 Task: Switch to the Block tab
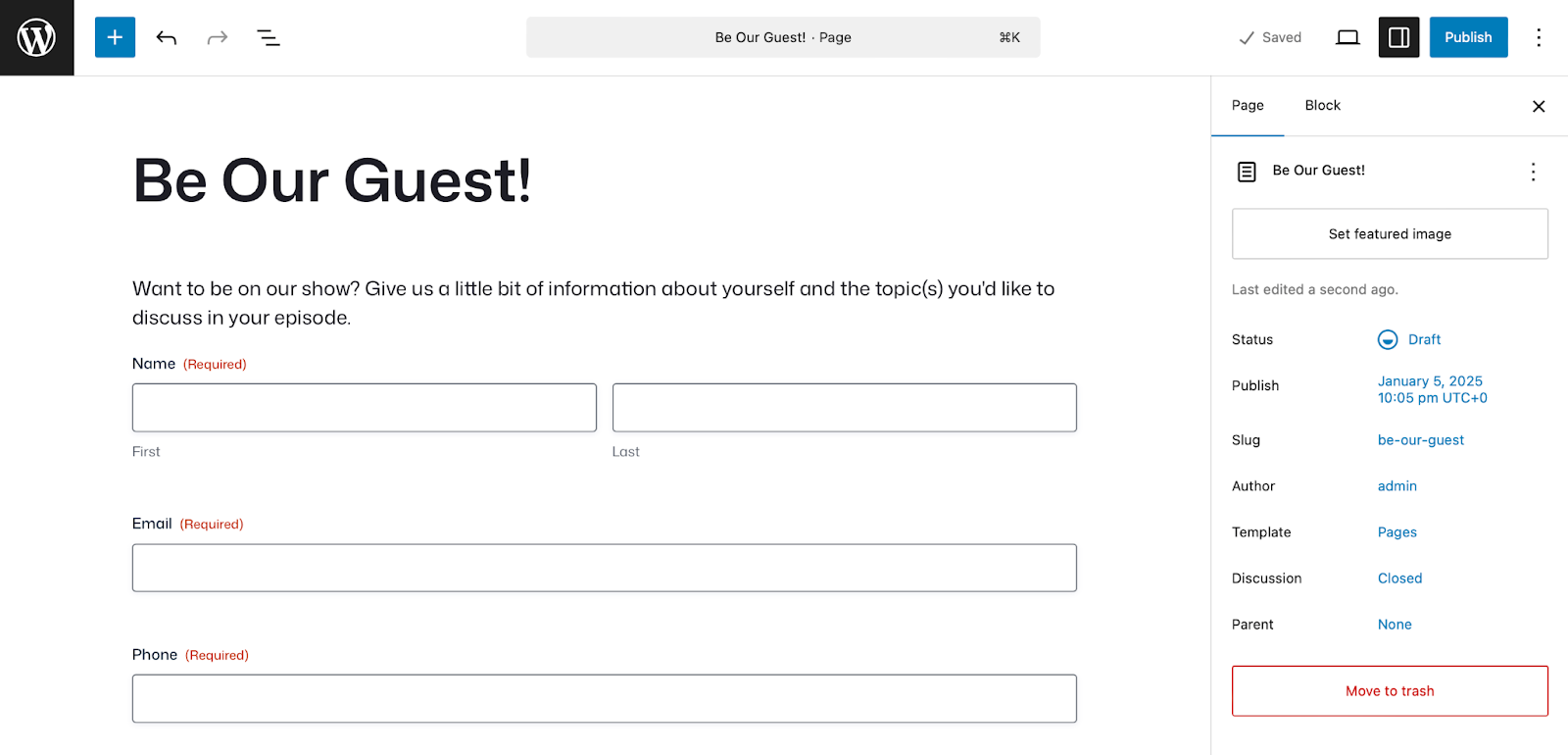[1322, 105]
